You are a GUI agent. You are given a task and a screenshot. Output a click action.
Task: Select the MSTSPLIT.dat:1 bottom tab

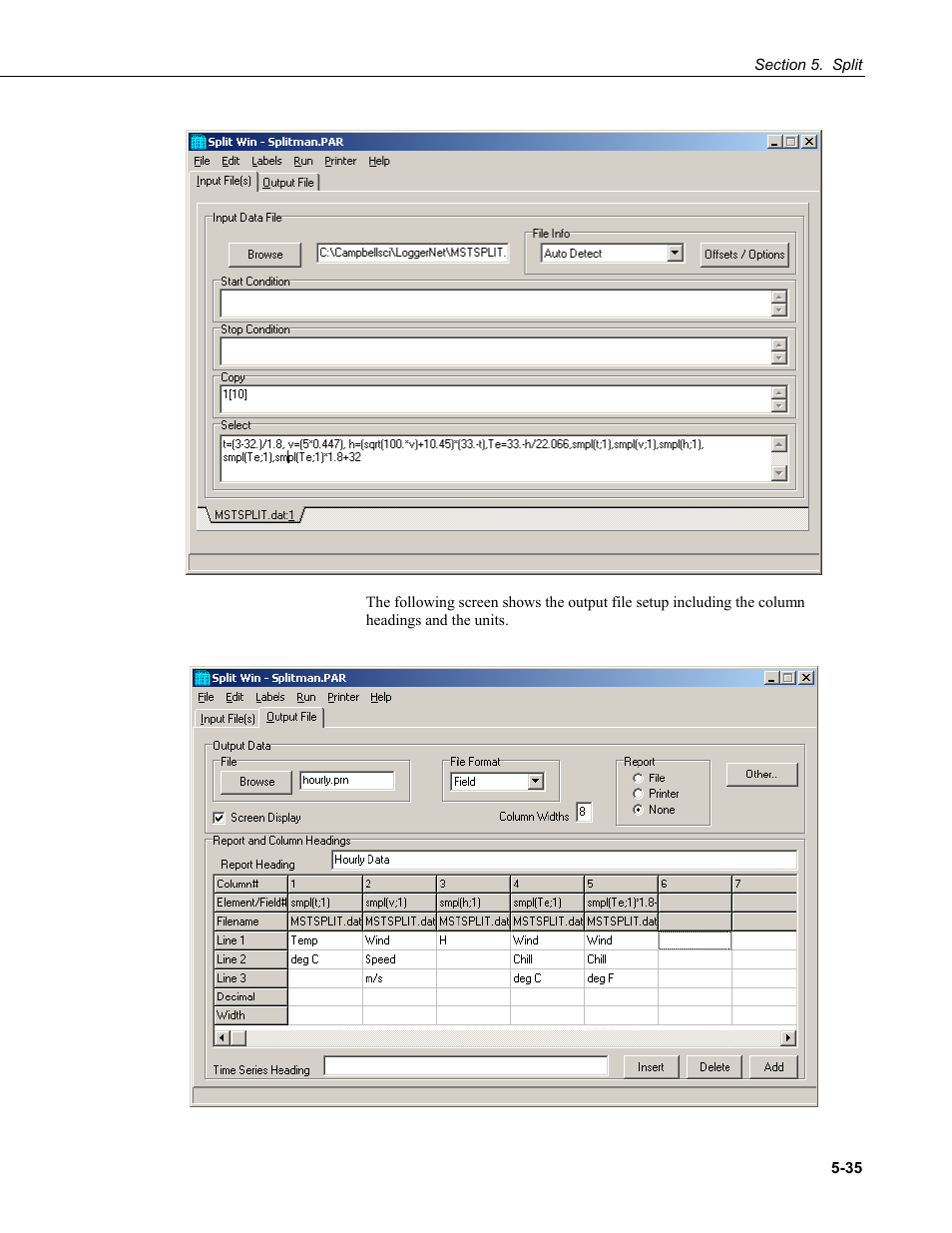[x=254, y=515]
